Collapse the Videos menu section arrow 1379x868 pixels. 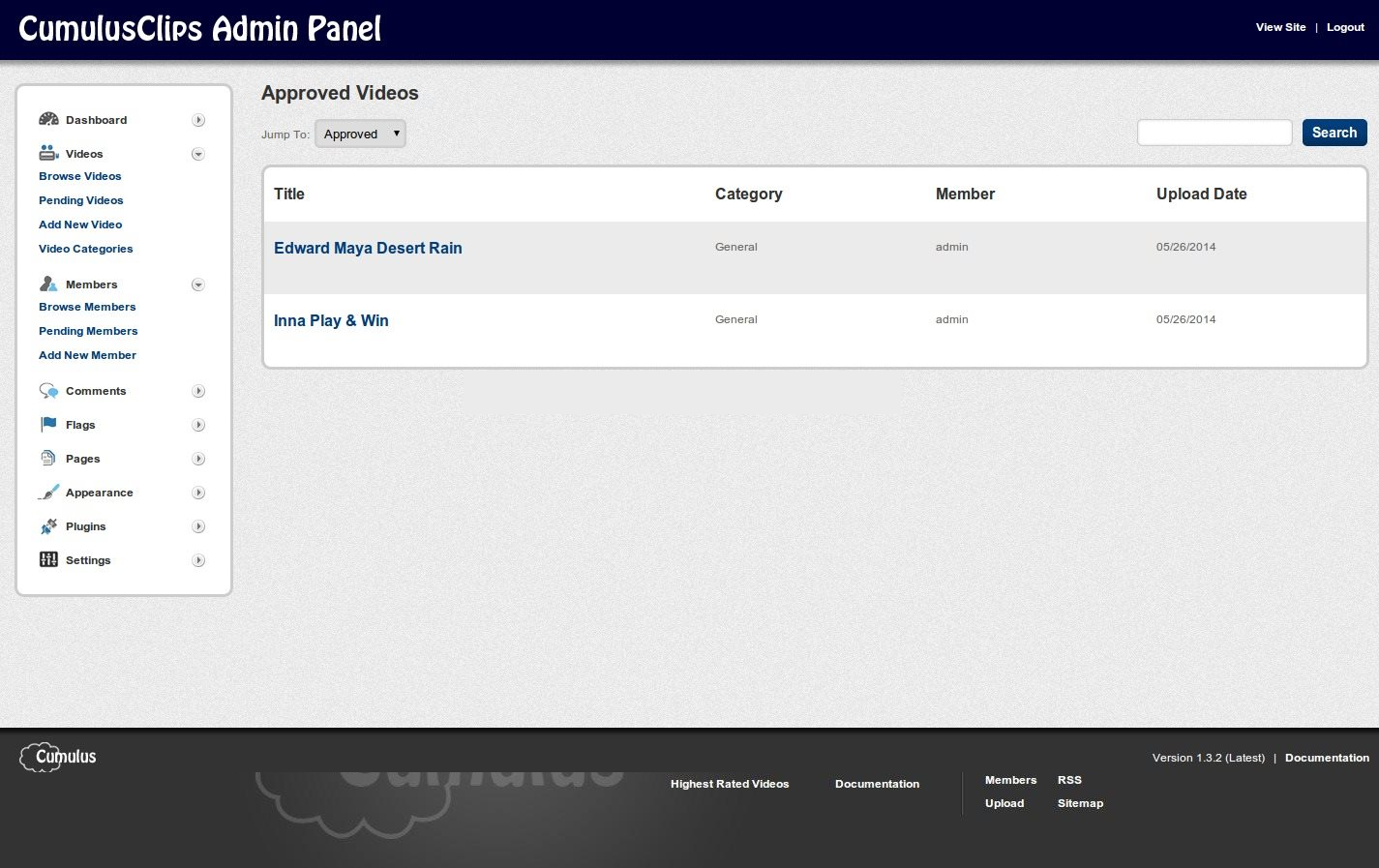click(x=198, y=154)
